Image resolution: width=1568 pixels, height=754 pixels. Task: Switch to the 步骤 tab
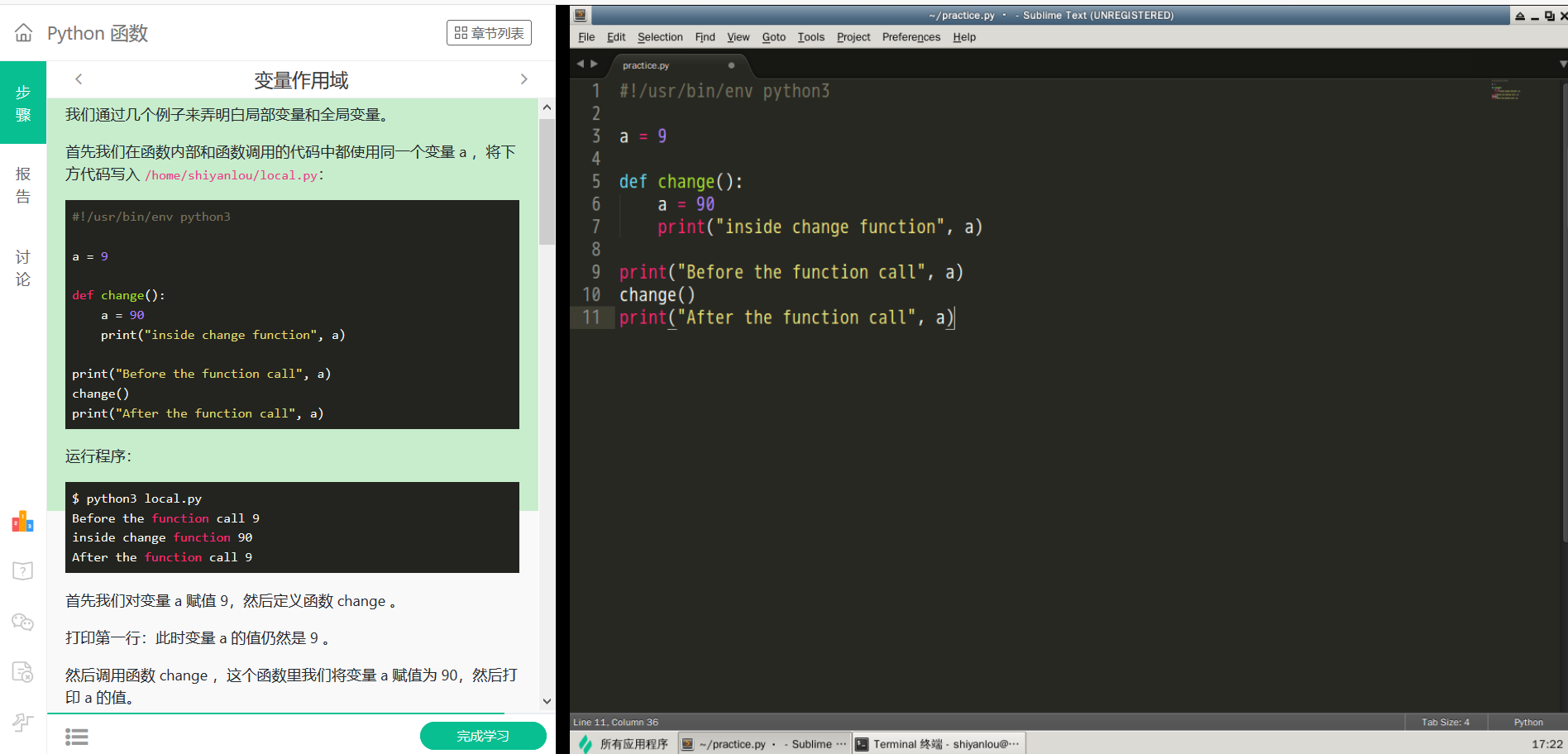[x=23, y=103]
